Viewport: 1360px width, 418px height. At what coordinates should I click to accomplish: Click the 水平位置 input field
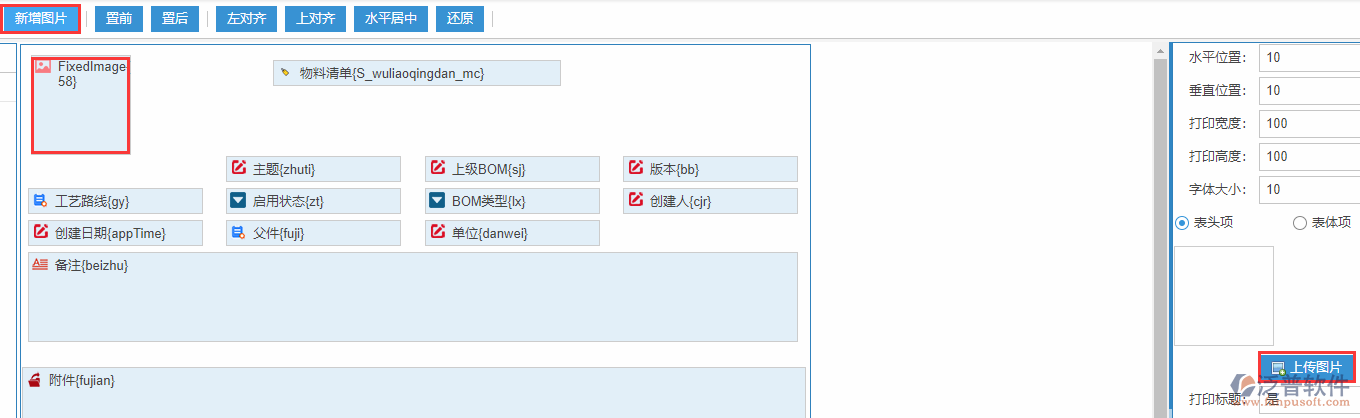[x=1309, y=57]
